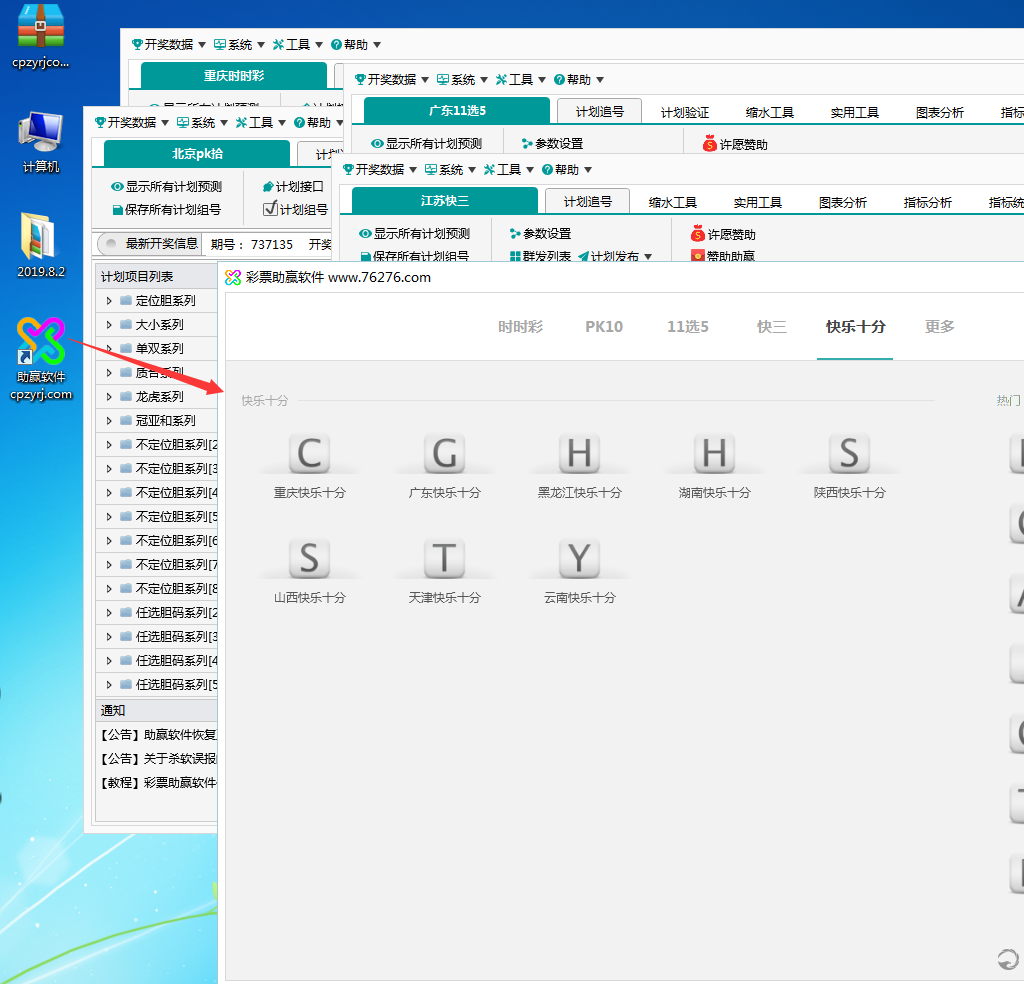
Task: Open the 更多 launcher tab
Action: click(940, 326)
